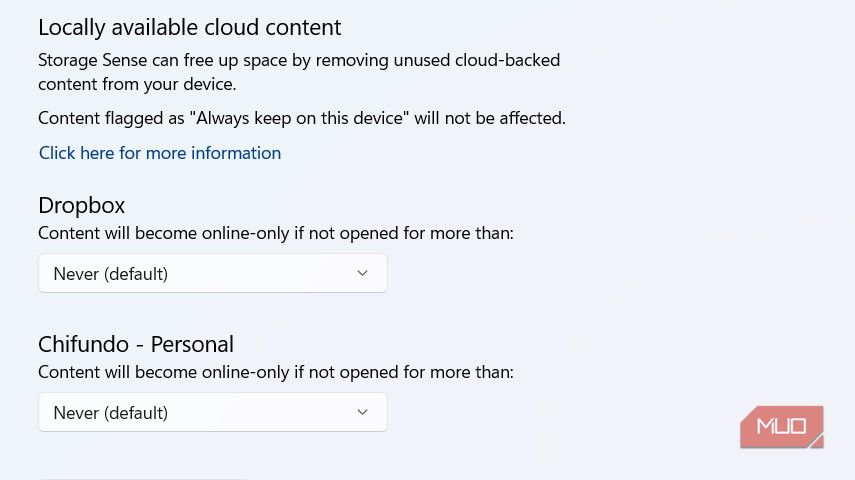Click the online-only label under Chifundo - Personal
Screen dimensions: 855x480
click(x=276, y=372)
